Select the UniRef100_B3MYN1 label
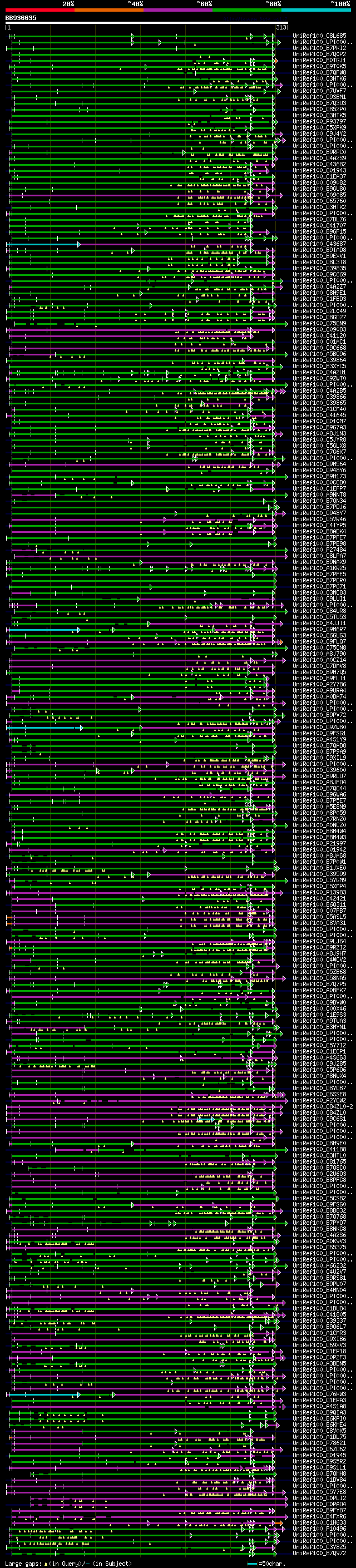Screen dimensions: 356x1568 click(319, 1027)
